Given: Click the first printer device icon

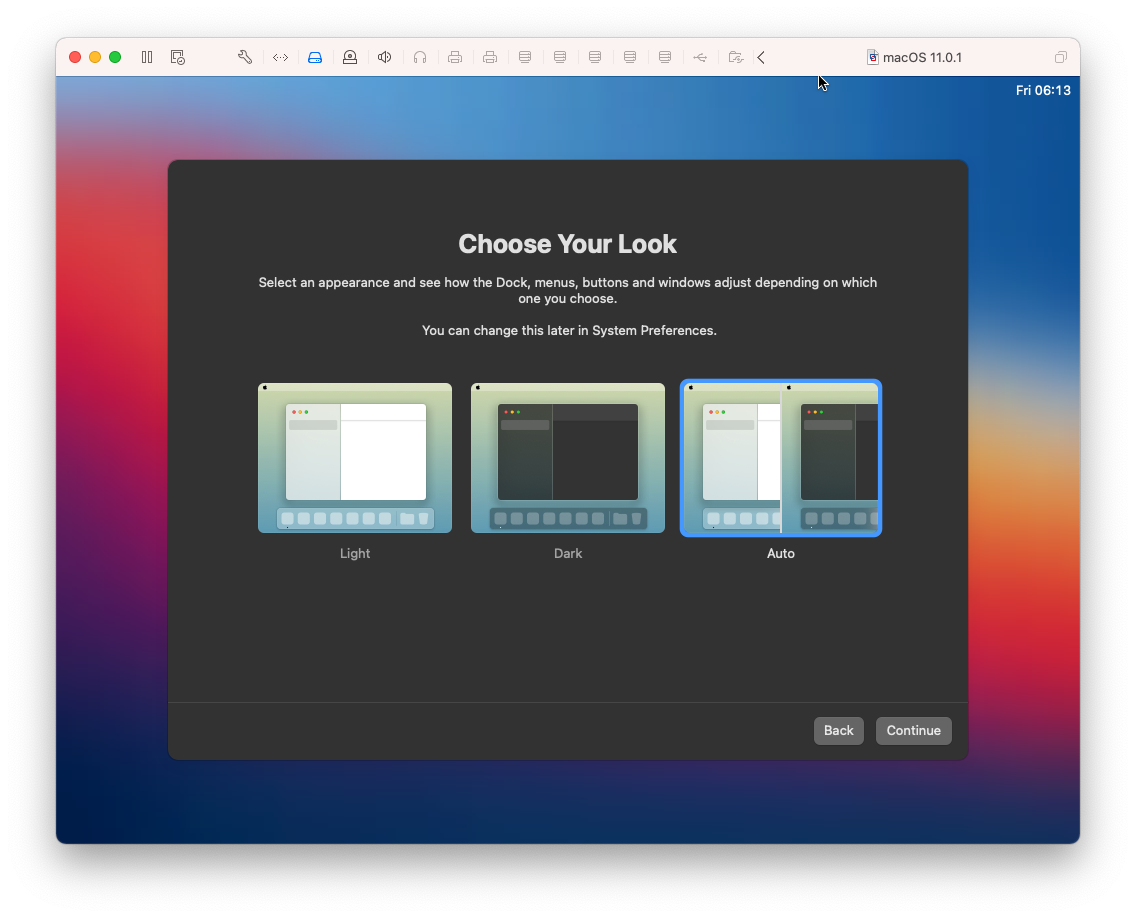Looking at the screenshot, I should point(455,57).
